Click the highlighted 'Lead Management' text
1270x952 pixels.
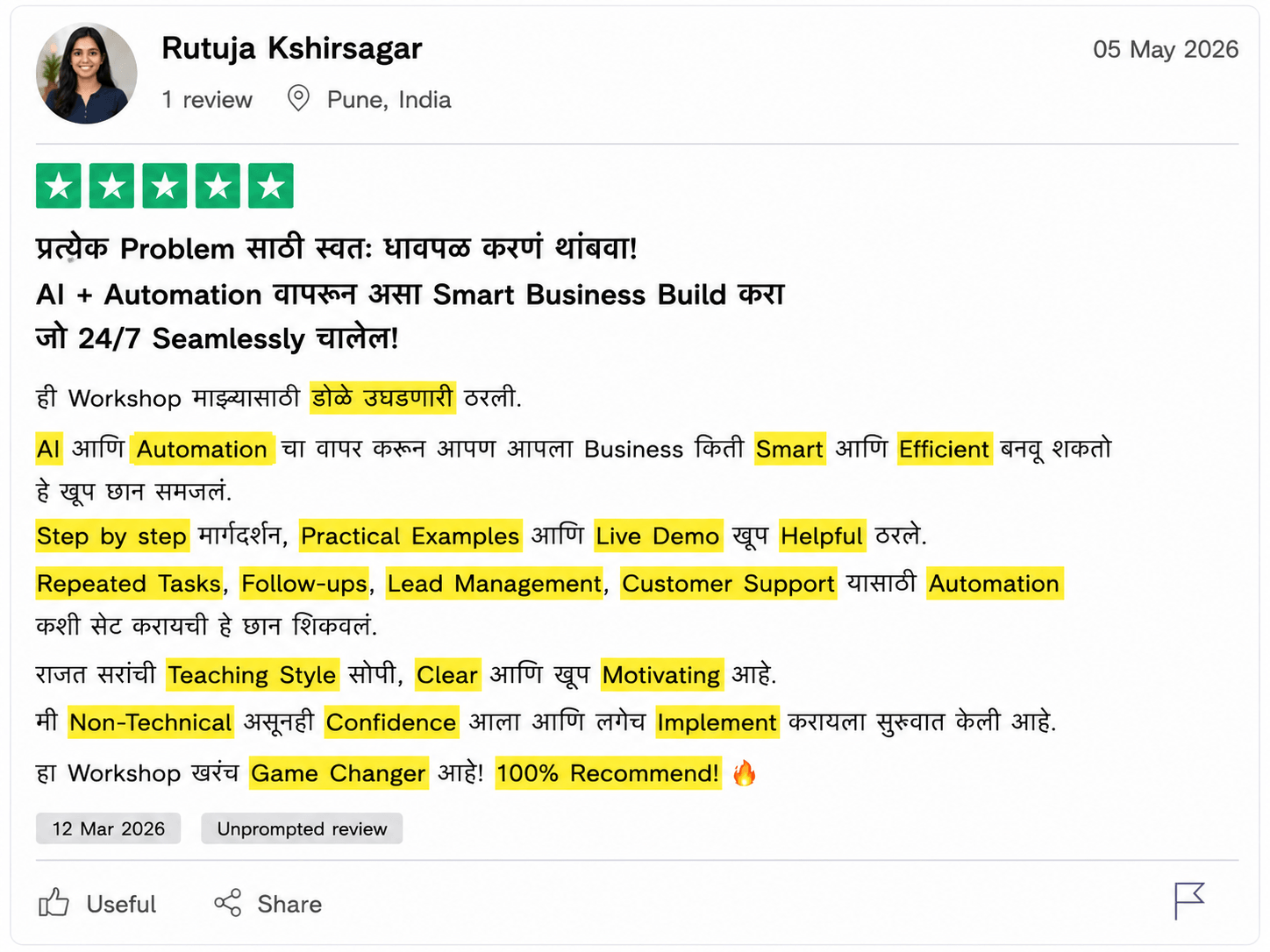(x=495, y=584)
